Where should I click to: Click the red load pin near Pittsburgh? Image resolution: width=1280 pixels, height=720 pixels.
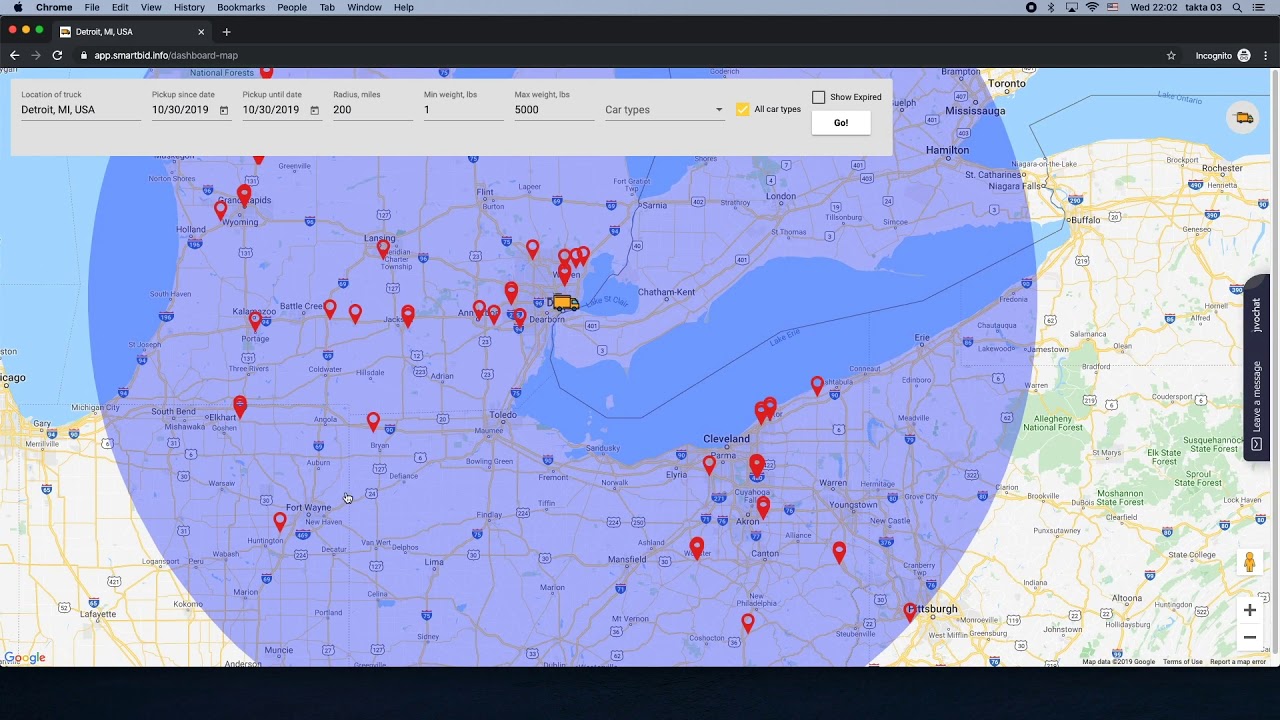coord(910,612)
